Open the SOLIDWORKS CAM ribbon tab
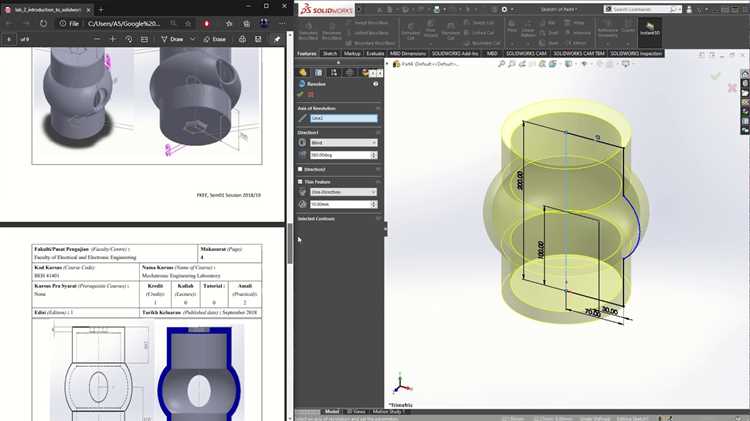The width and height of the screenshot is (750, 421). pyautogui.click(x=526, y=54)
